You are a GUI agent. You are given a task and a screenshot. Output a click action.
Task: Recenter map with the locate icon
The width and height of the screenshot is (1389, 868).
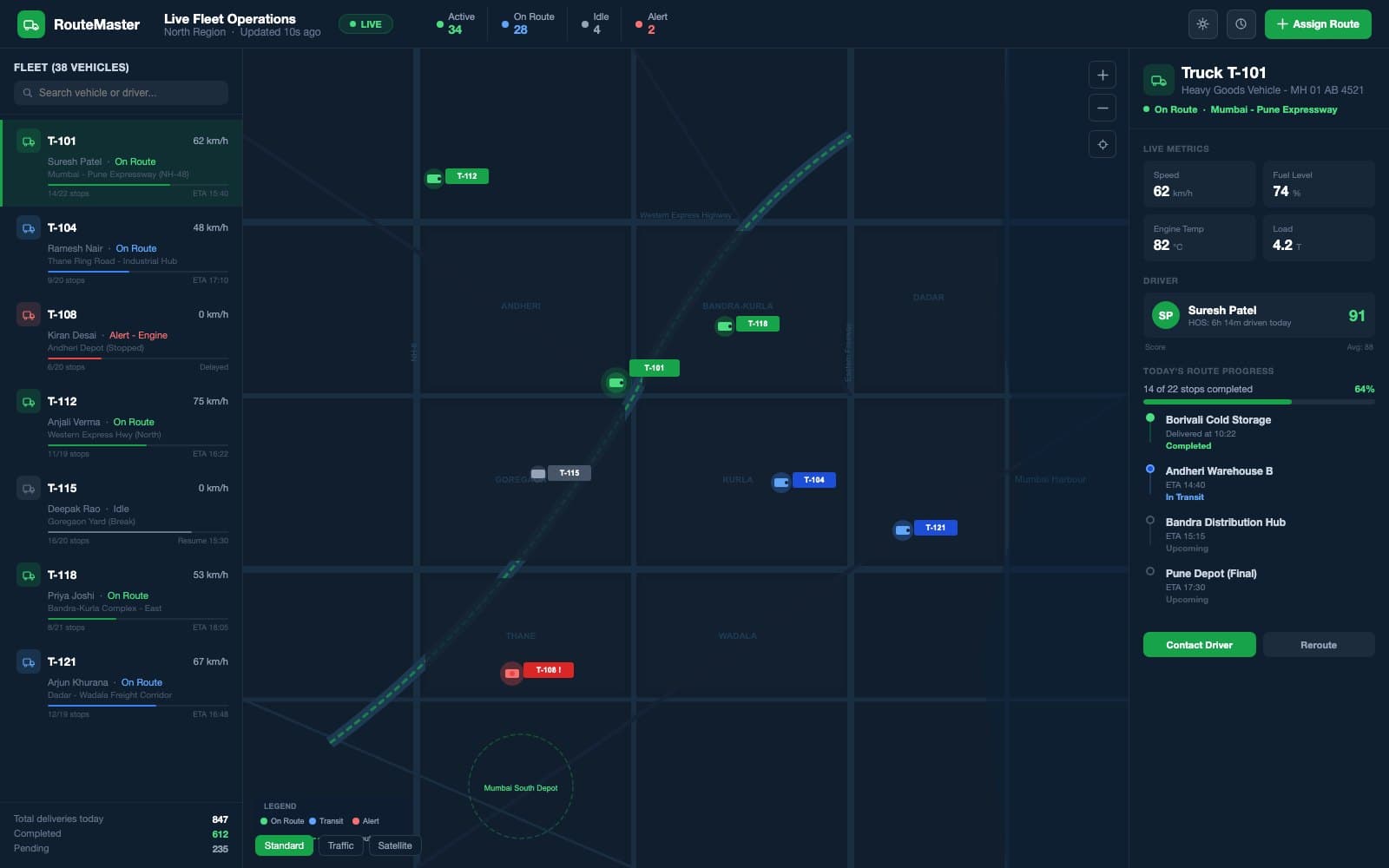1103,144
